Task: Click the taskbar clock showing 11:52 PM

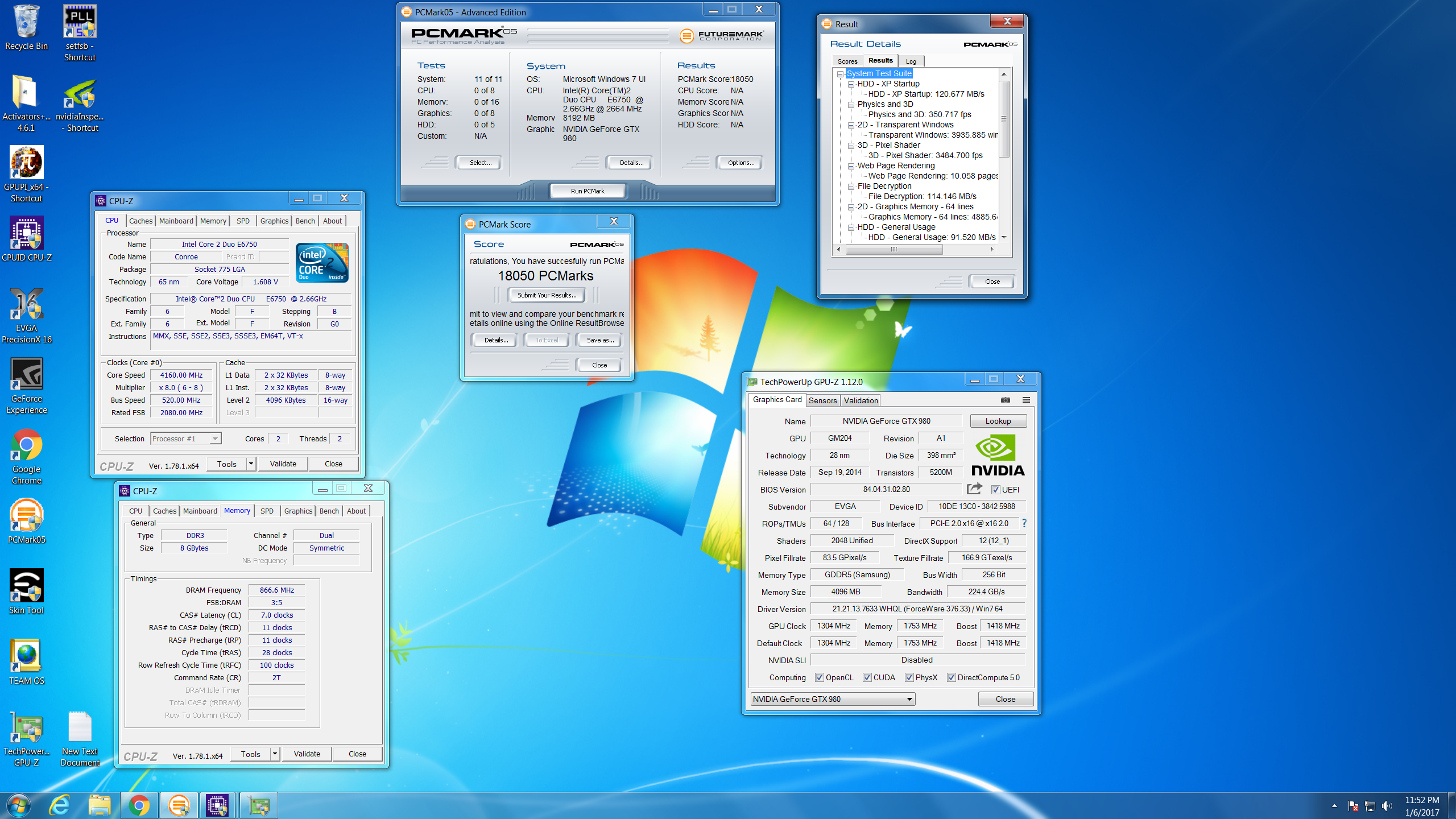Action: [x=1422, y=806]
